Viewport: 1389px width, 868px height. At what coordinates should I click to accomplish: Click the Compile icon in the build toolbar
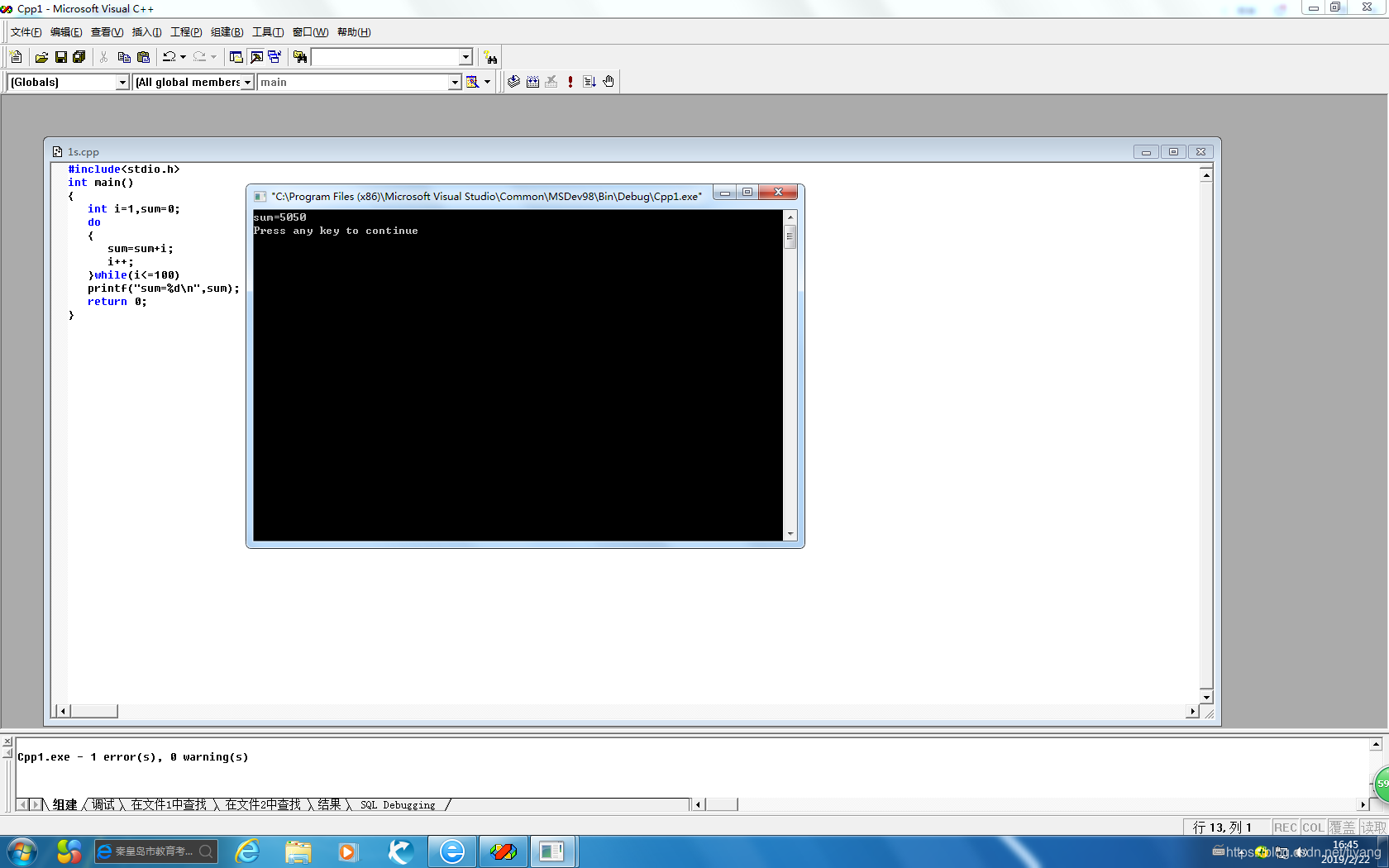(513, 82)
